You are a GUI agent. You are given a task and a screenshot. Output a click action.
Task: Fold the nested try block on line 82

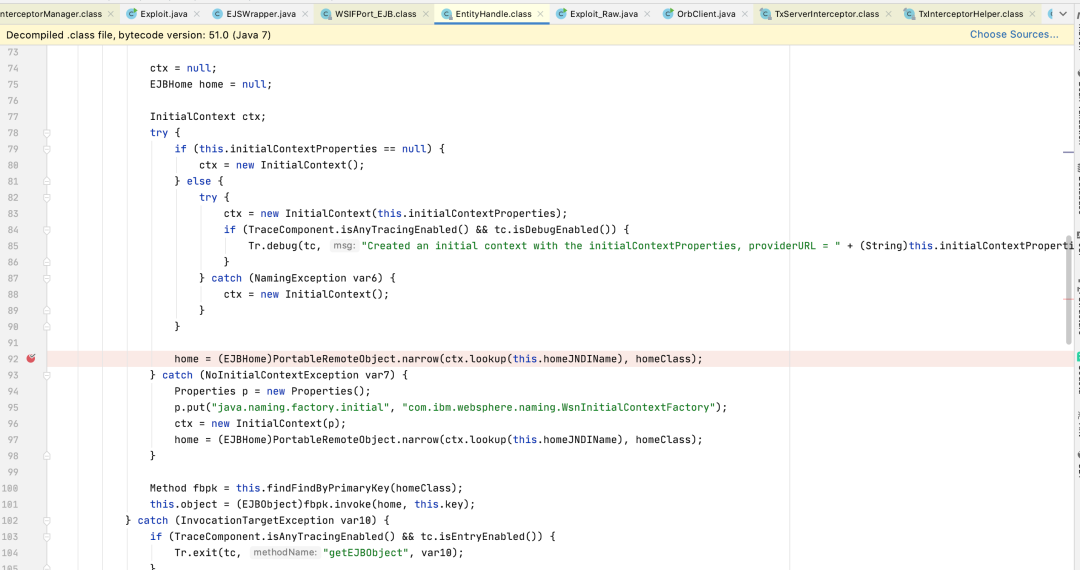point(47,198)
